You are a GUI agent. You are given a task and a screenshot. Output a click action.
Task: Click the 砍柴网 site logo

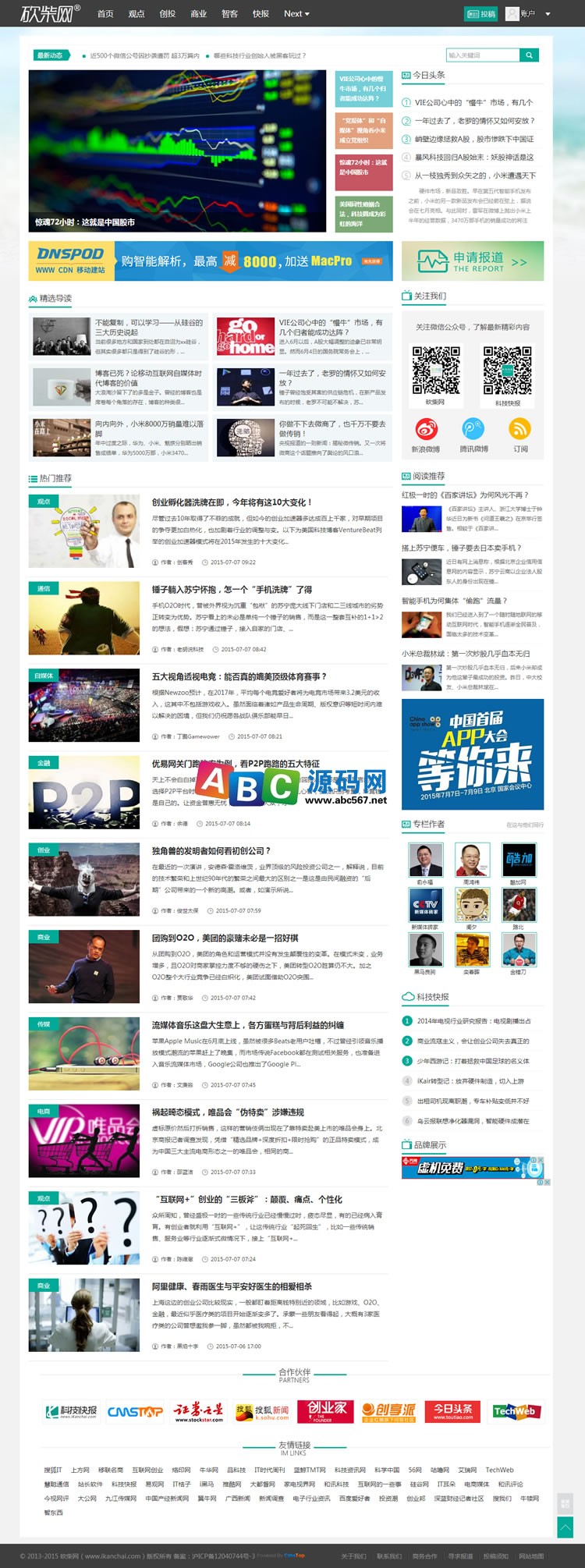click(x=49, y=13)
